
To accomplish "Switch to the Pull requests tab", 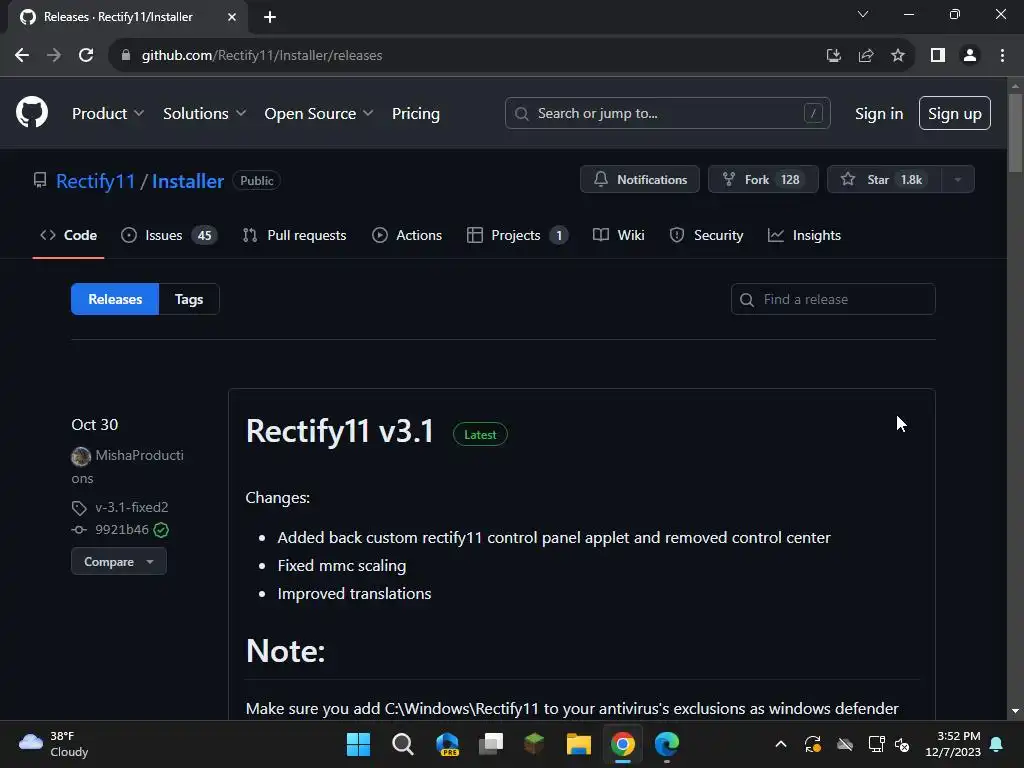I will coord(295,235).
